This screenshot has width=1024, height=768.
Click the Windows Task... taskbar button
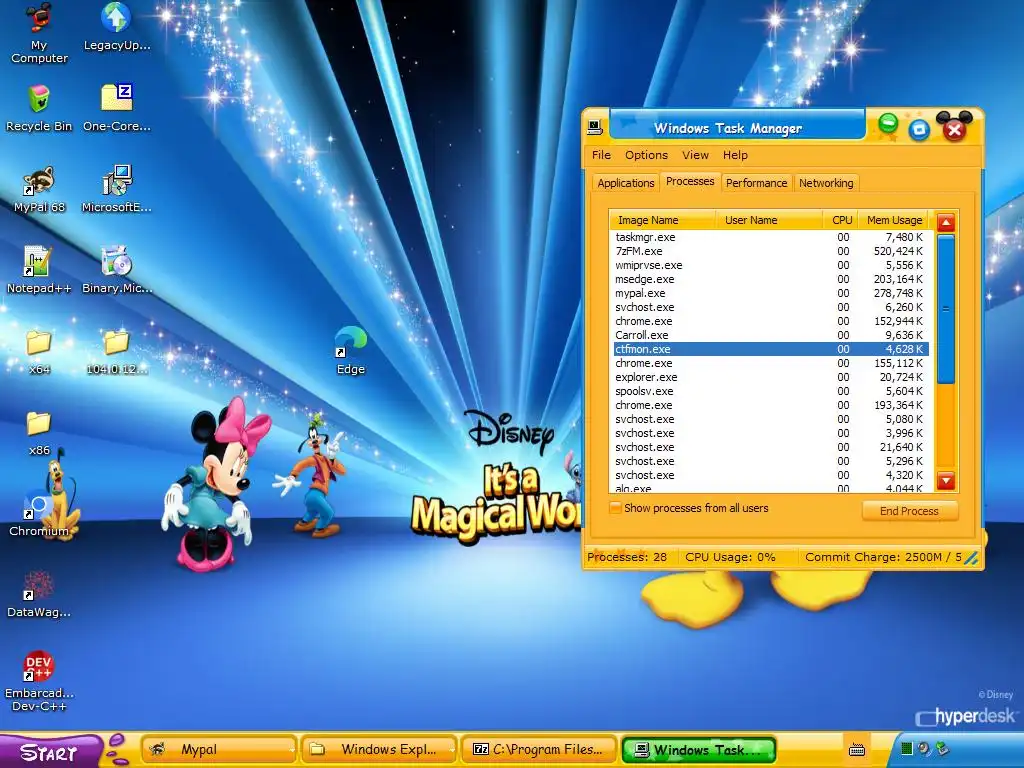pyautogui.click(x=699, y=750)
